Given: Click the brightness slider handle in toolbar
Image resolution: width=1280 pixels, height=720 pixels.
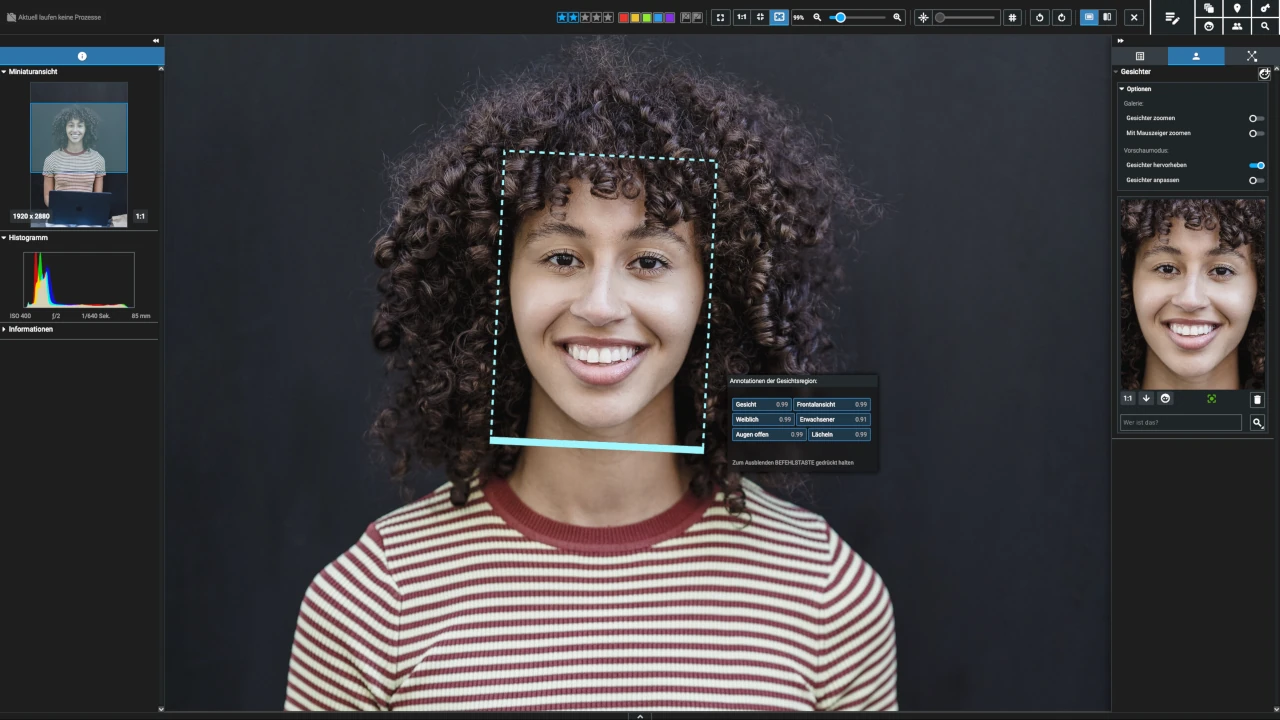Looking at the screenshot, I should [x=940, y=17].
